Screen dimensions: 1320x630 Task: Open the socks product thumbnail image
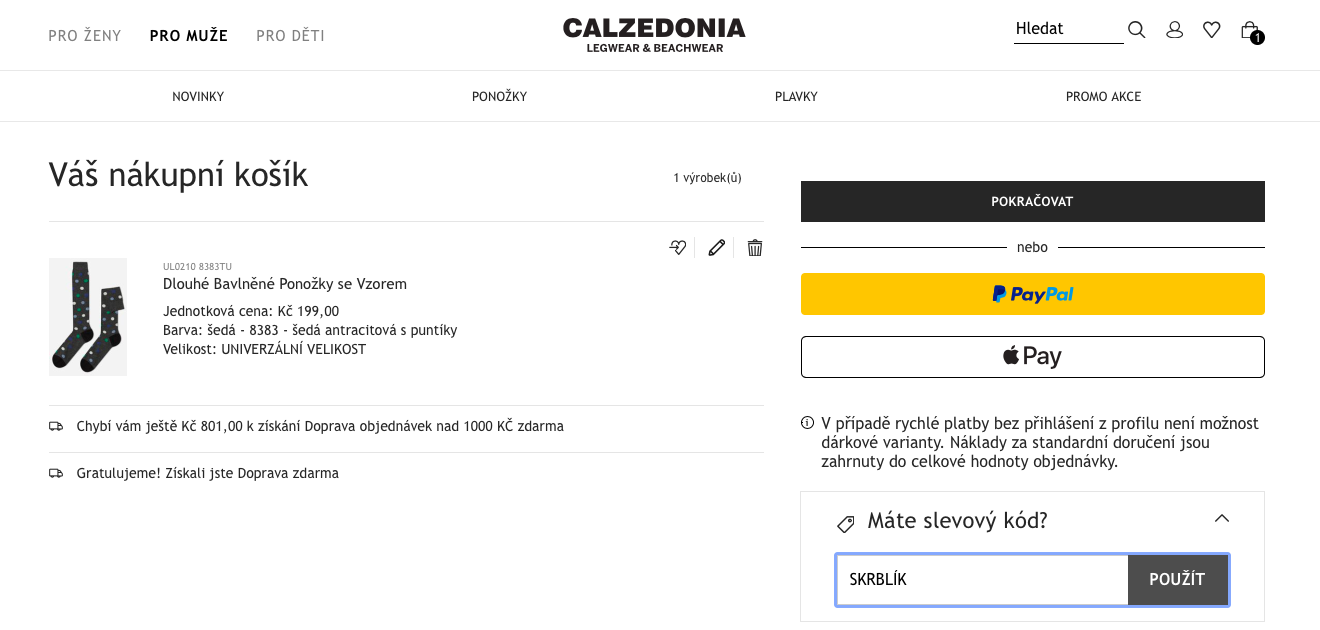point(88,317)
